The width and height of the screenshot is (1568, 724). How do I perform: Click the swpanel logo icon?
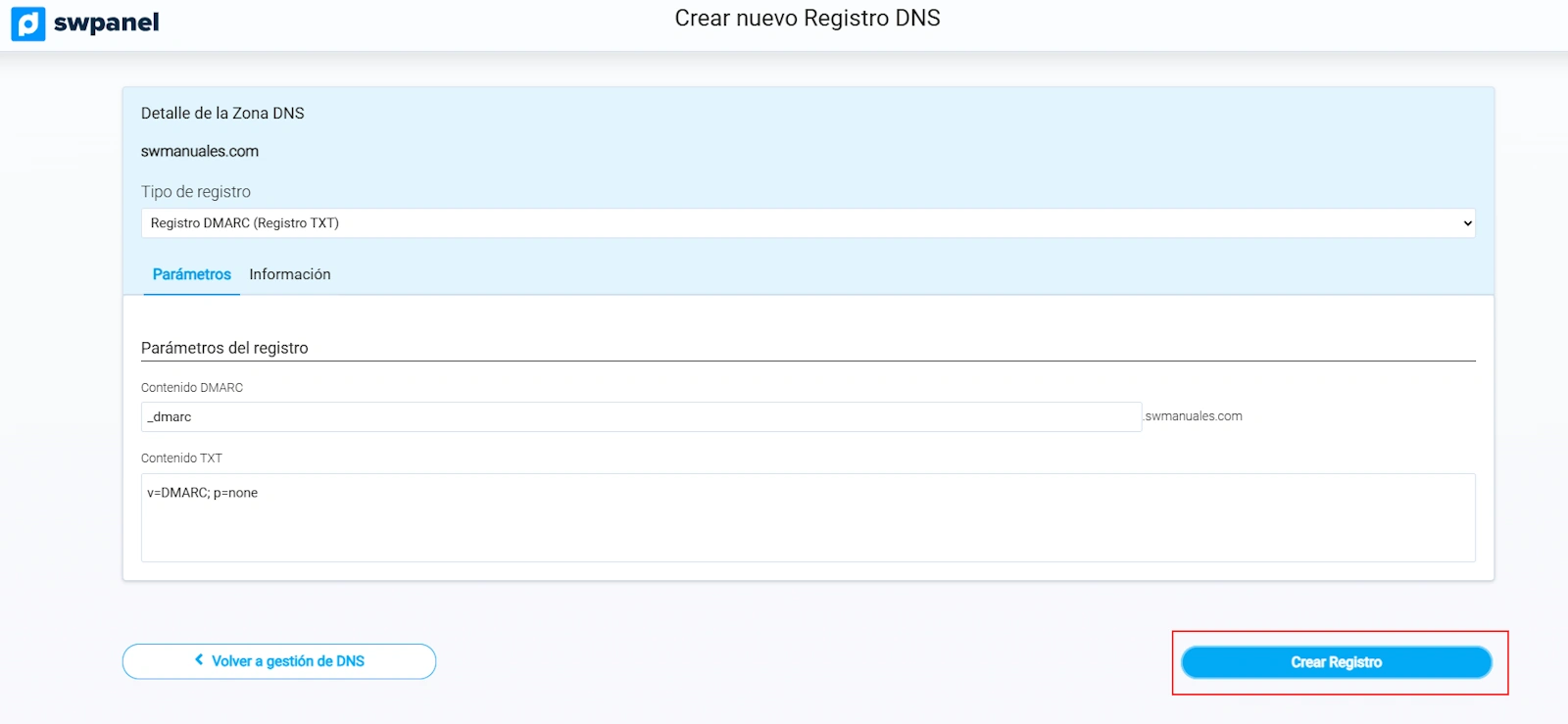[x=28, y=24]
